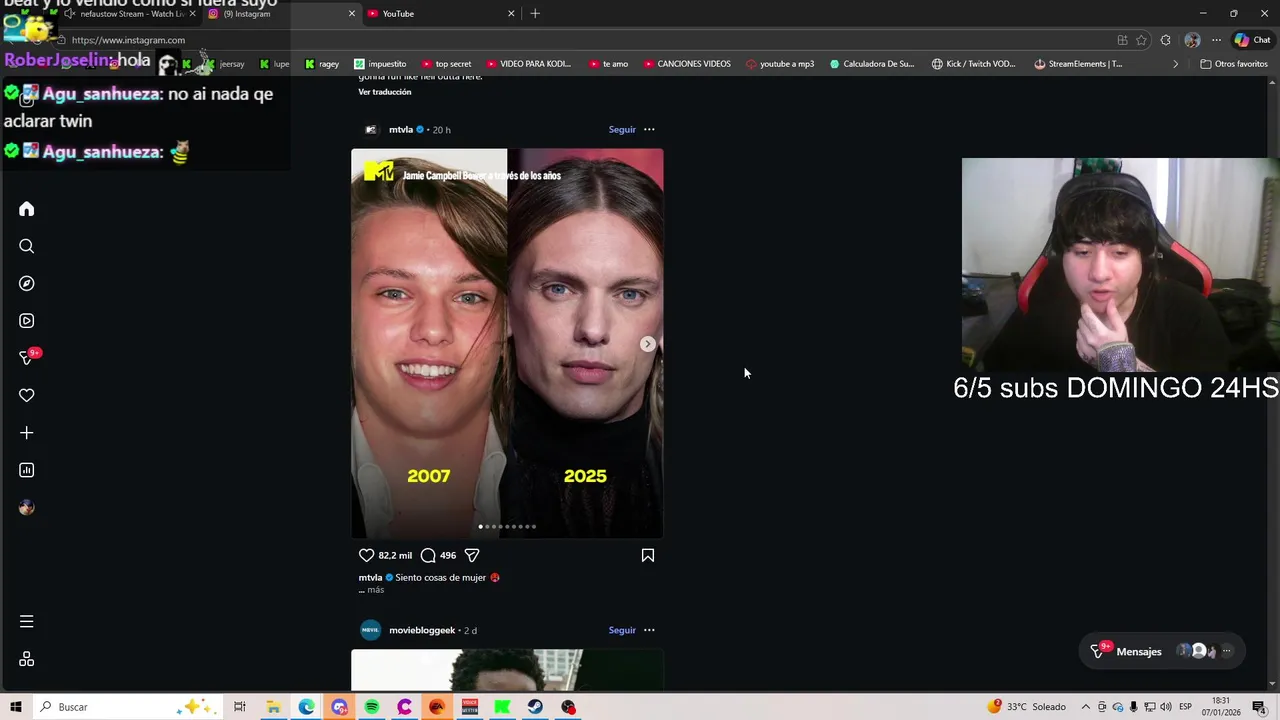Screen dimensions: 1280x720
Task: Open VIDEO PARA KODI bookmark
Action: pos(528,64)
